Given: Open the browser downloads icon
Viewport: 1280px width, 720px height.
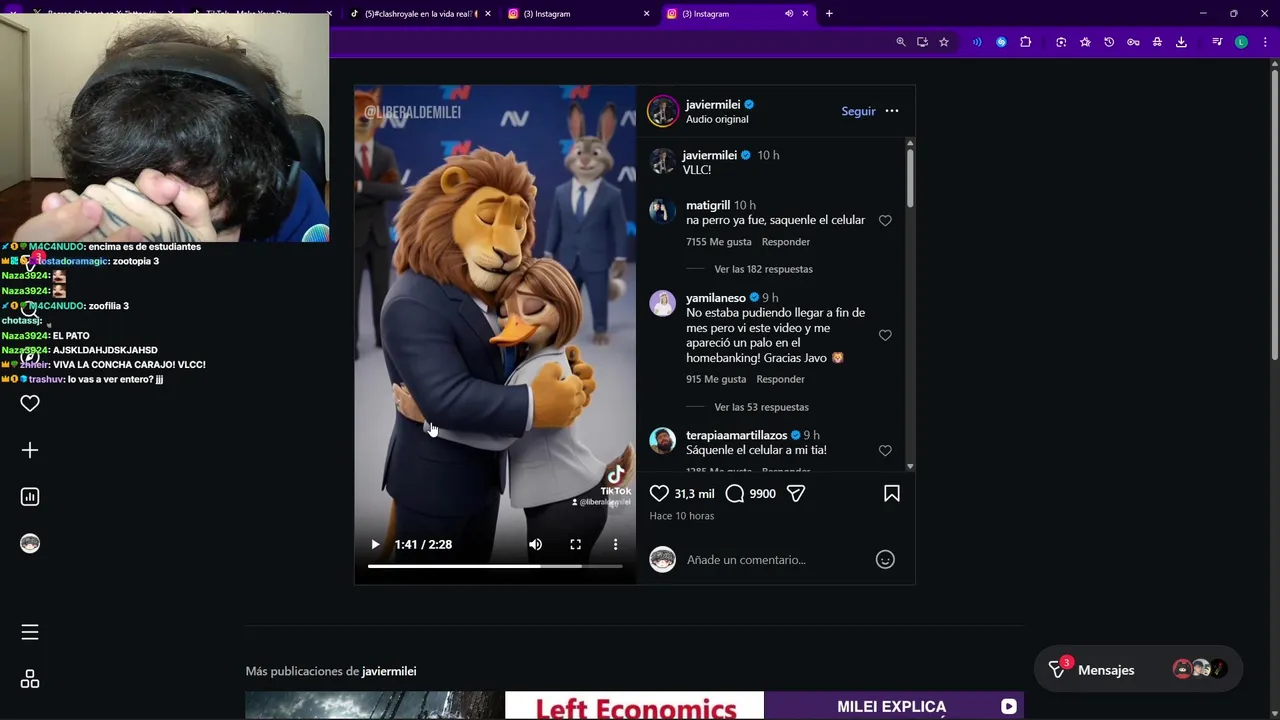Looking at the screenshot, I should tap(1181, 42).
